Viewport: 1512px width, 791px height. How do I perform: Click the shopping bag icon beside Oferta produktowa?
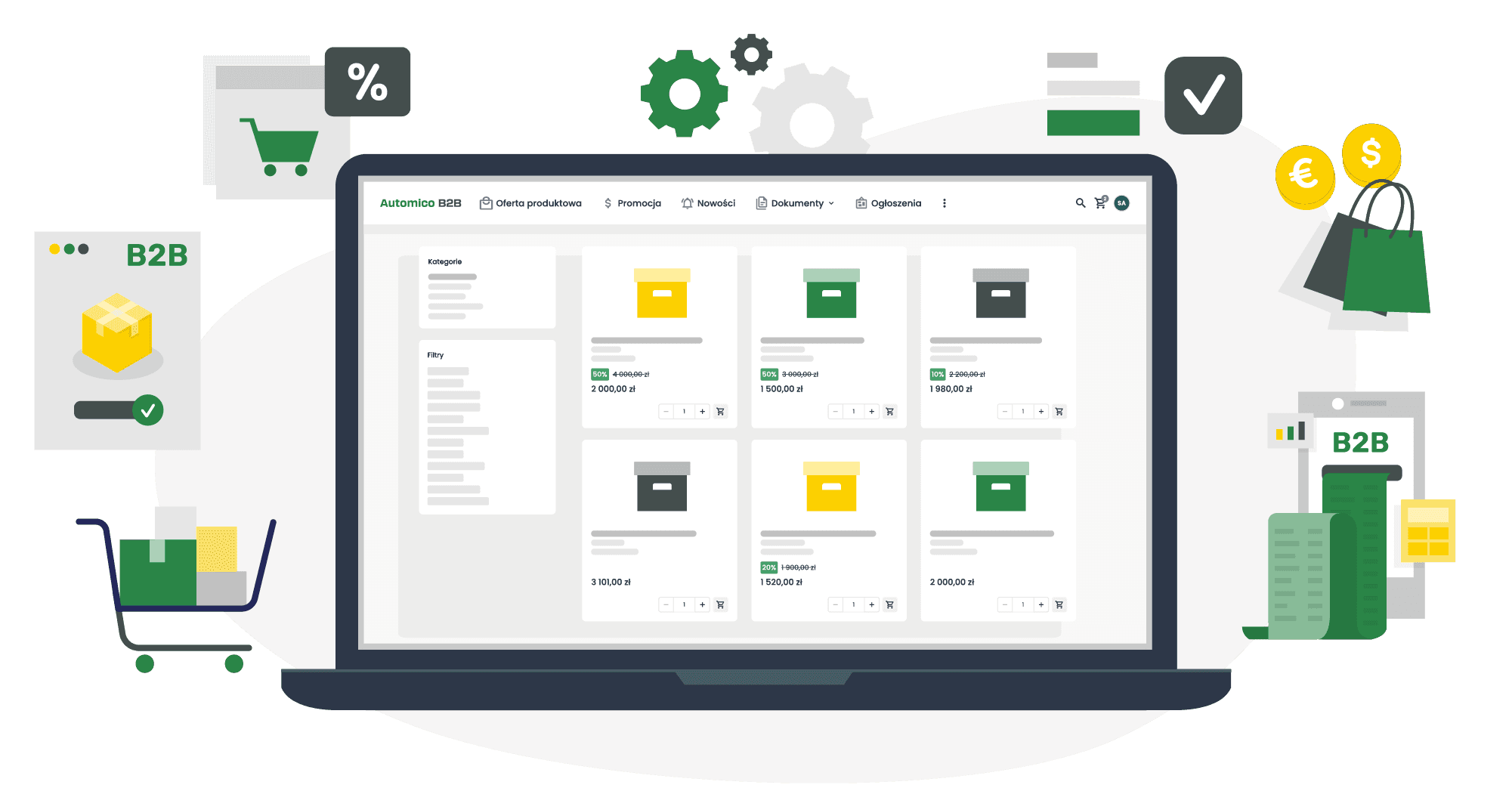(486, 203)
